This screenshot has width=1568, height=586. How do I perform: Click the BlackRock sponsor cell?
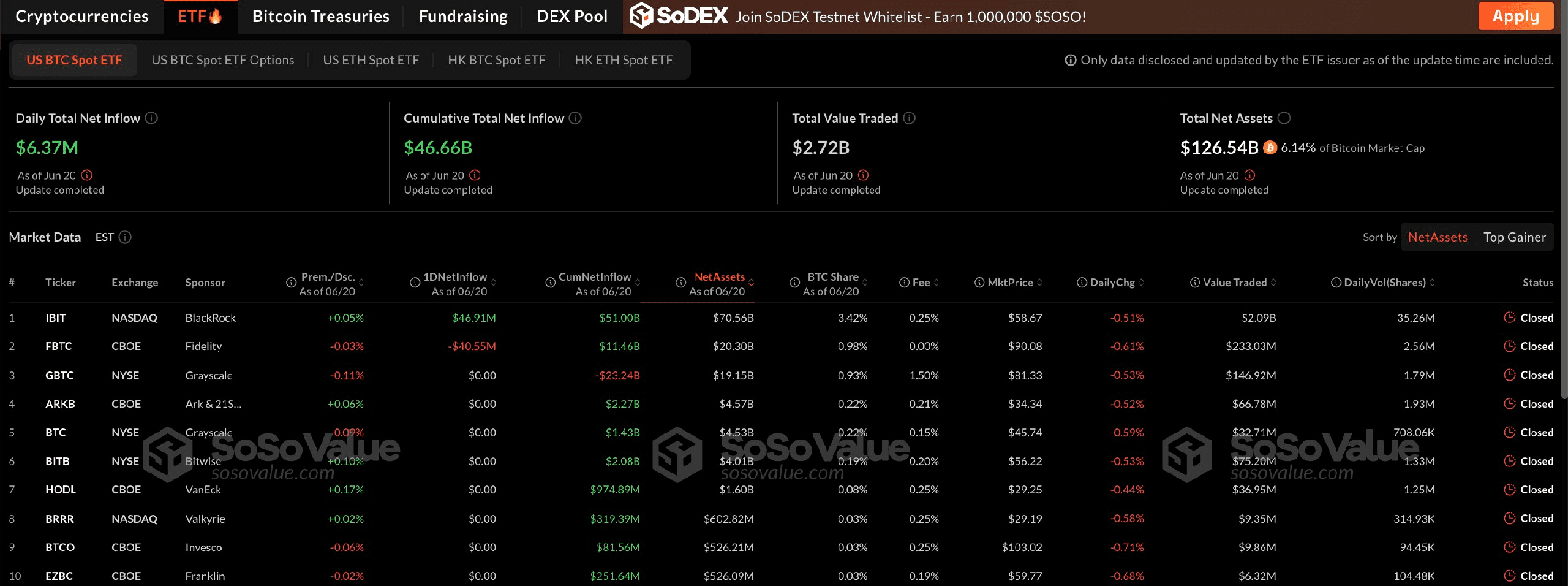211,318
